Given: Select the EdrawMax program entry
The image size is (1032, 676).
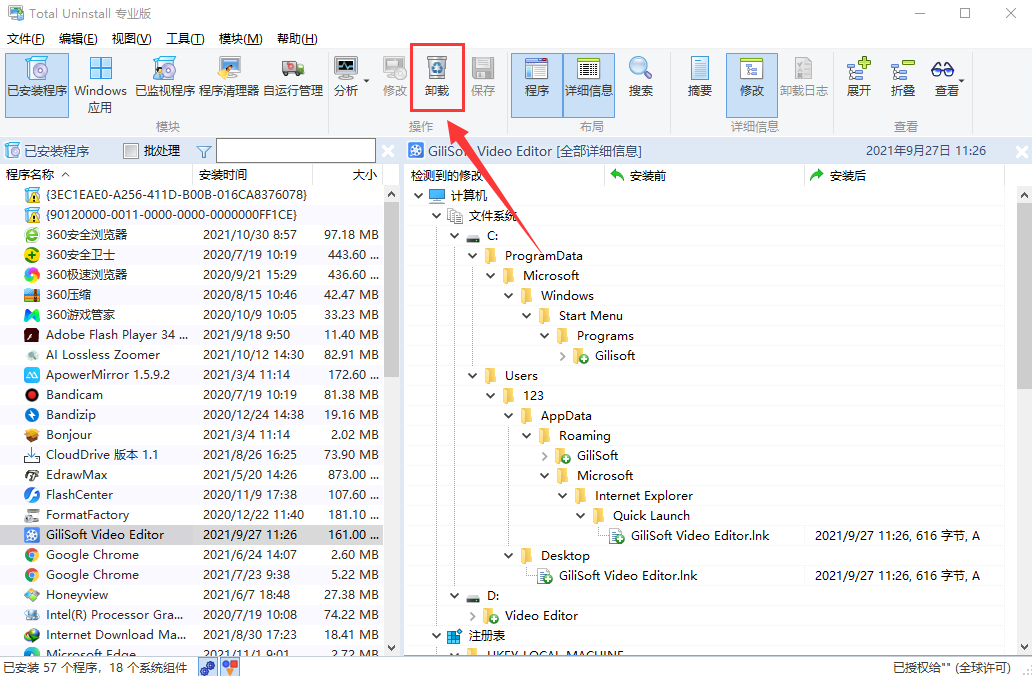Looking at the screenshot, I should 192,475.
